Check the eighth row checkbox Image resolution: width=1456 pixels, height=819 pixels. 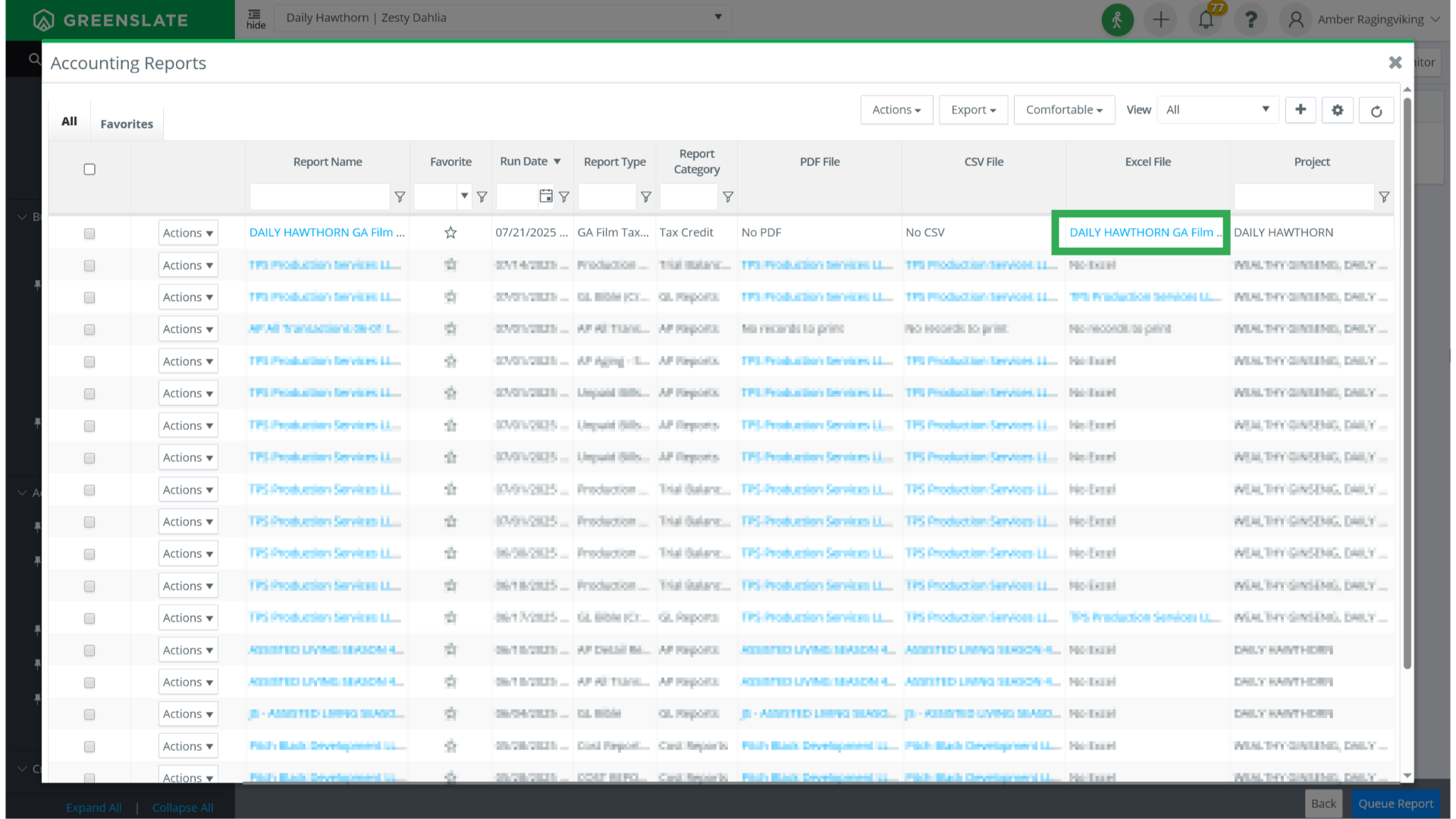[89, 458]
